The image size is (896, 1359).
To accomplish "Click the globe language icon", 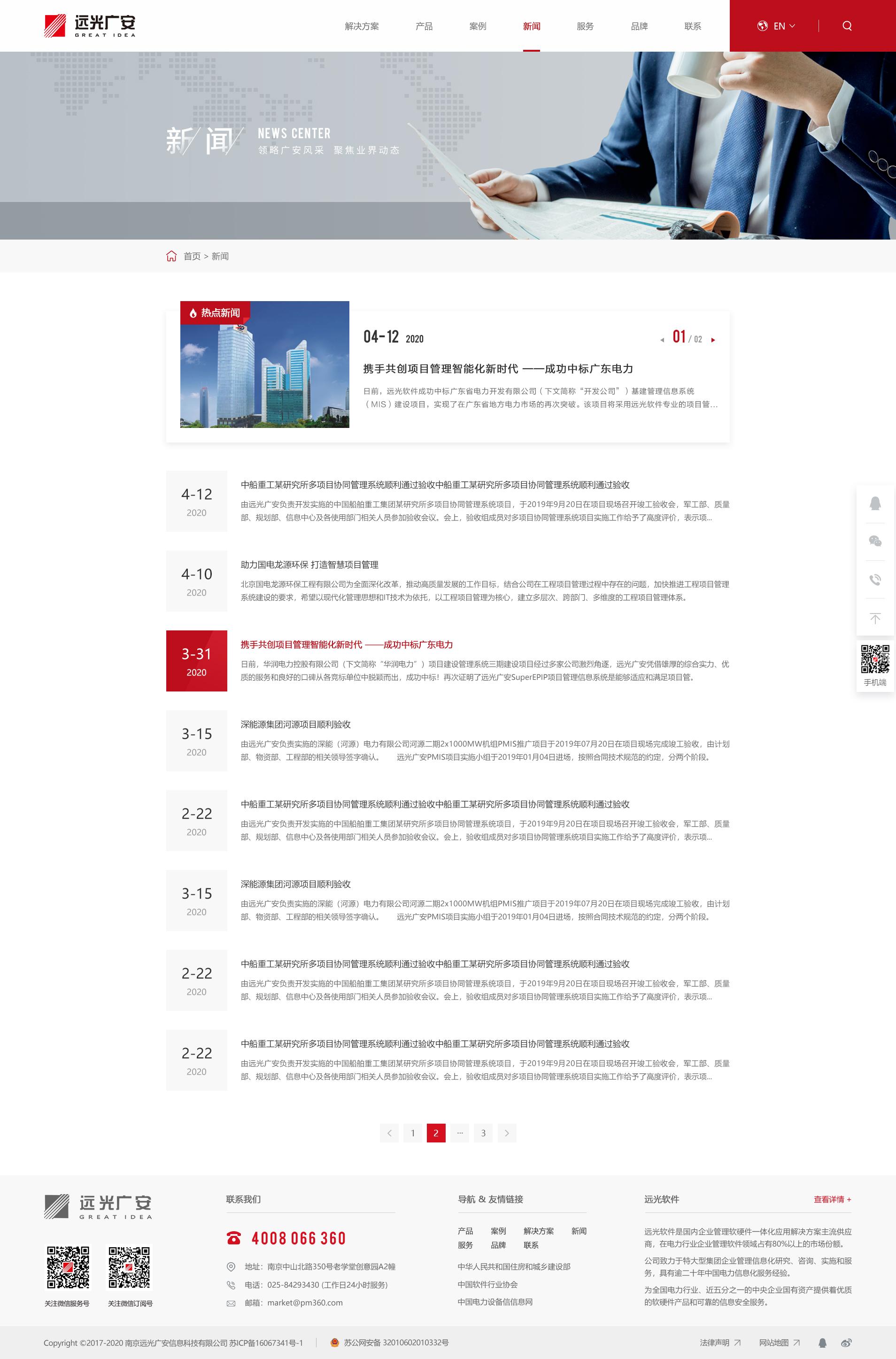I will click(762, 26).
